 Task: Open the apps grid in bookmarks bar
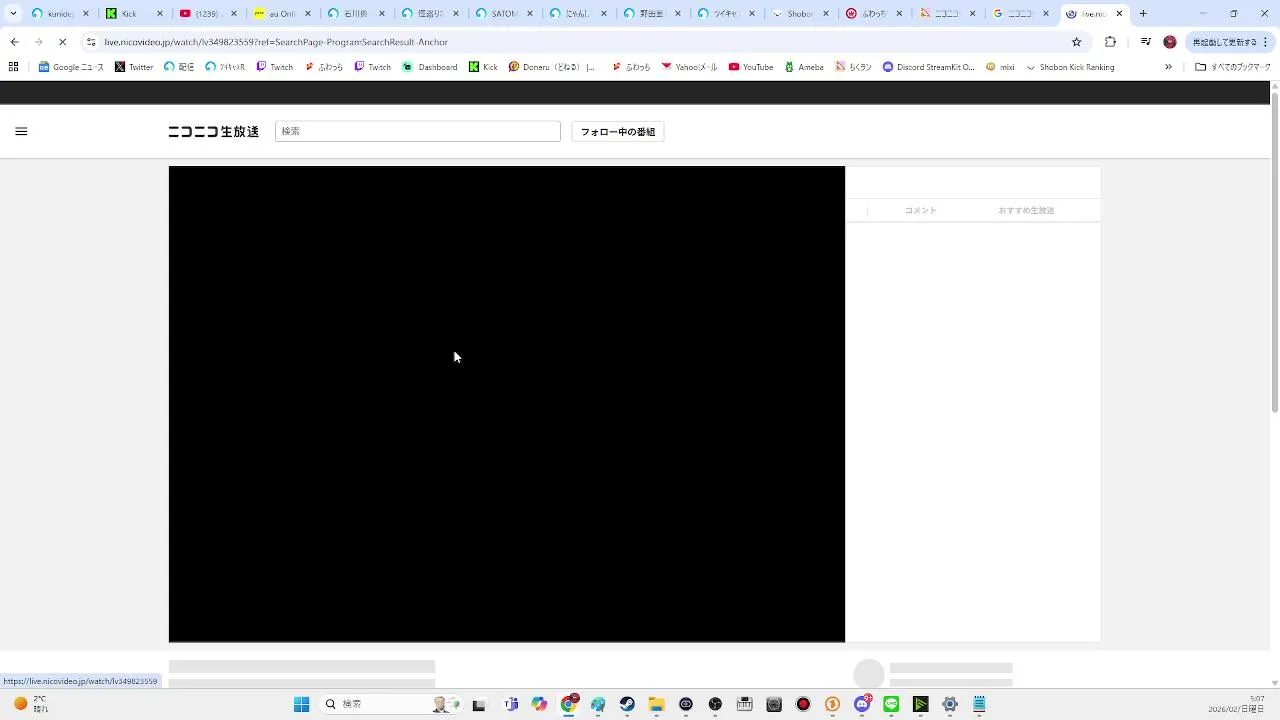13,67
